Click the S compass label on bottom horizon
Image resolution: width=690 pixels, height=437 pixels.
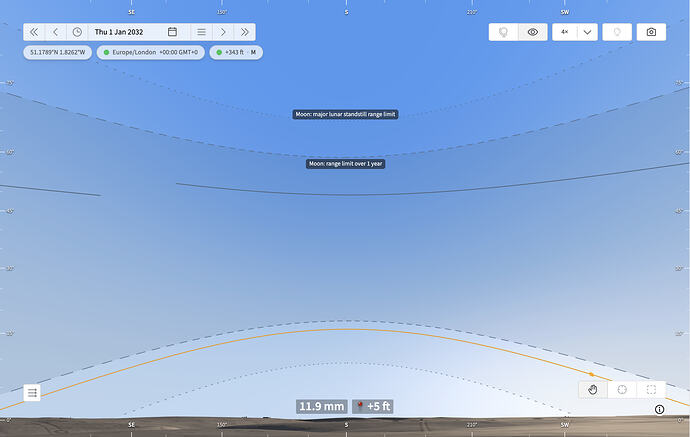point(346,425)
